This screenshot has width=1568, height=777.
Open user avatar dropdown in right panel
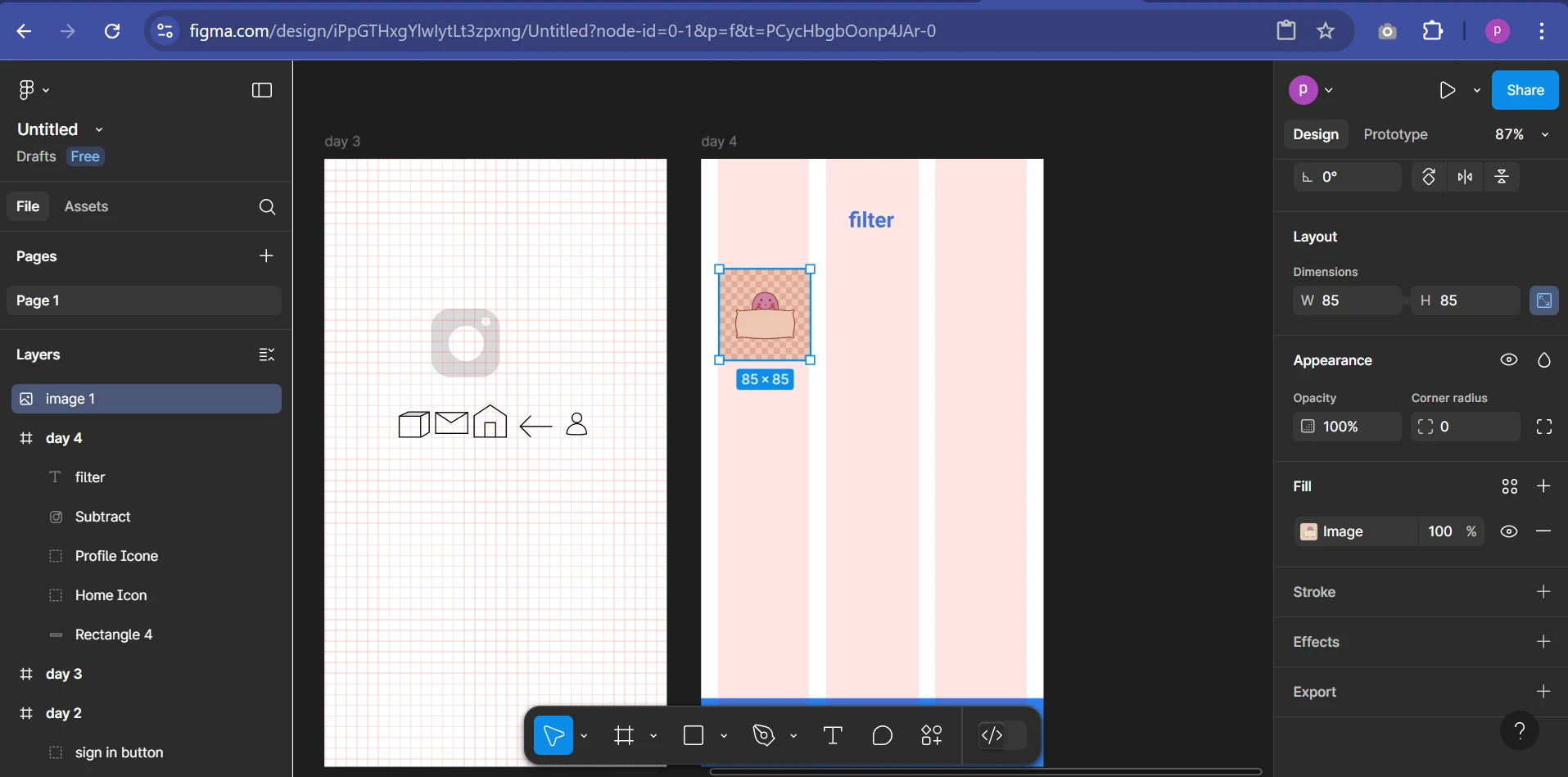(x=1329, y=90)
